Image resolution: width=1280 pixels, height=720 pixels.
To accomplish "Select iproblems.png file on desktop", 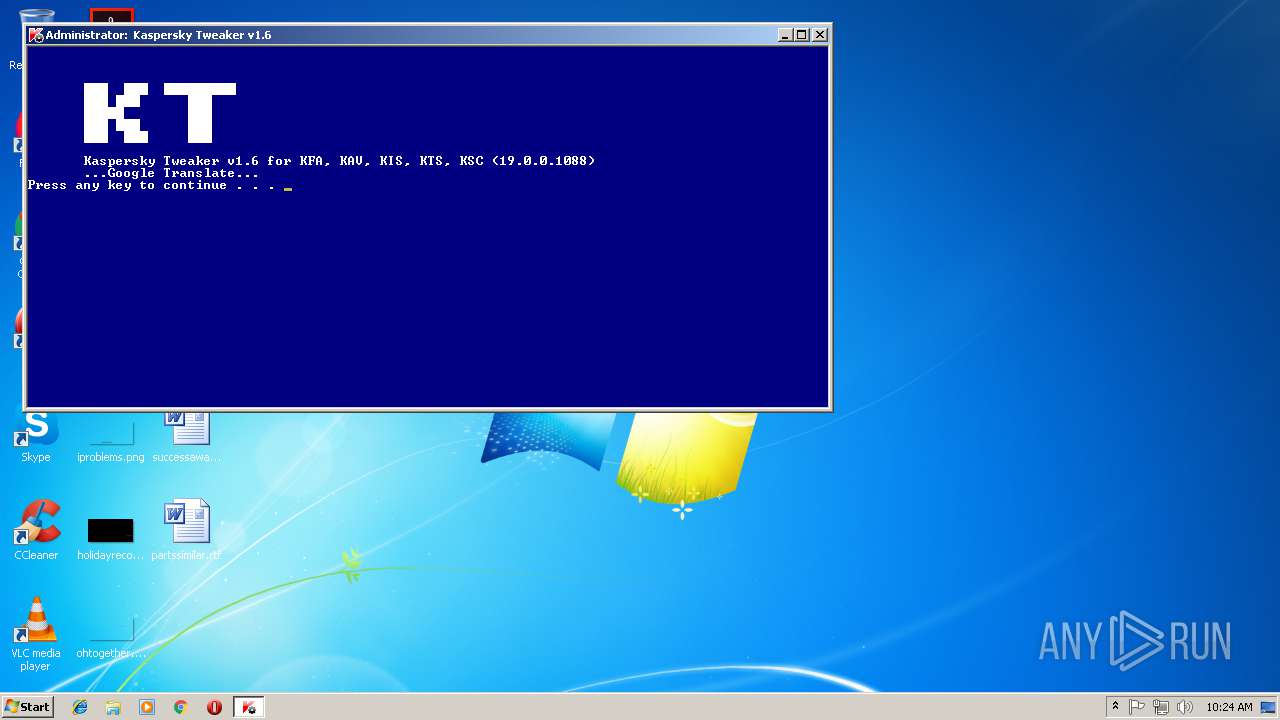I will [111, 440].
